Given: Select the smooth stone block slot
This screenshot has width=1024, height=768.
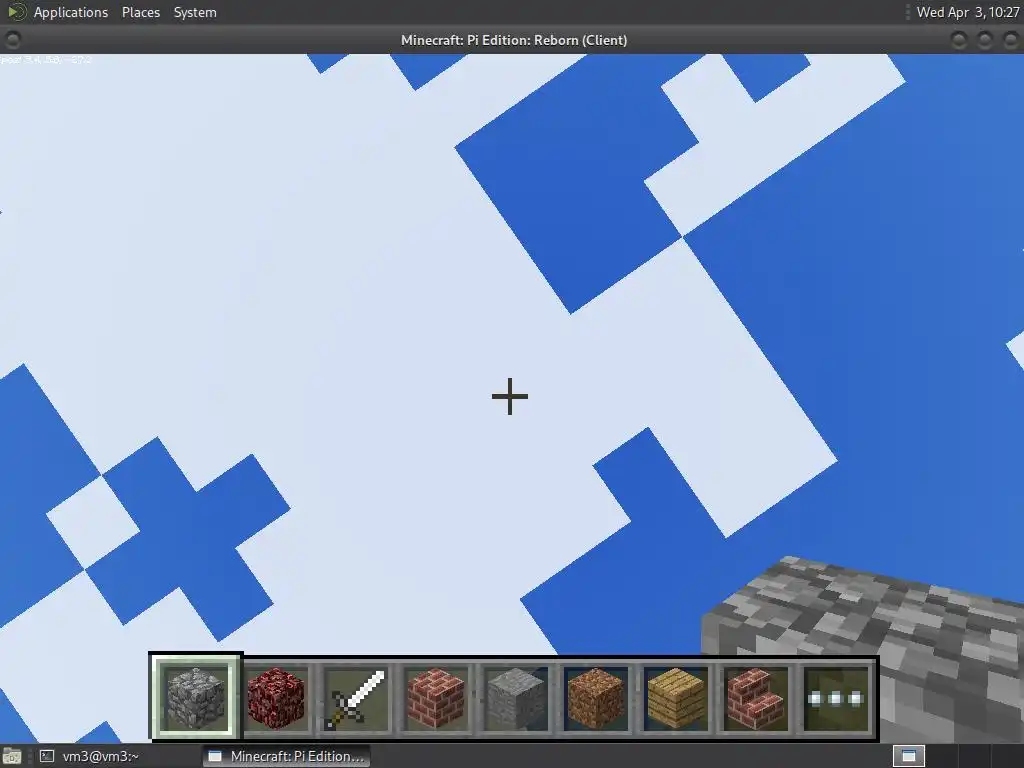Looking at the screenshot, I should [516, 697].
